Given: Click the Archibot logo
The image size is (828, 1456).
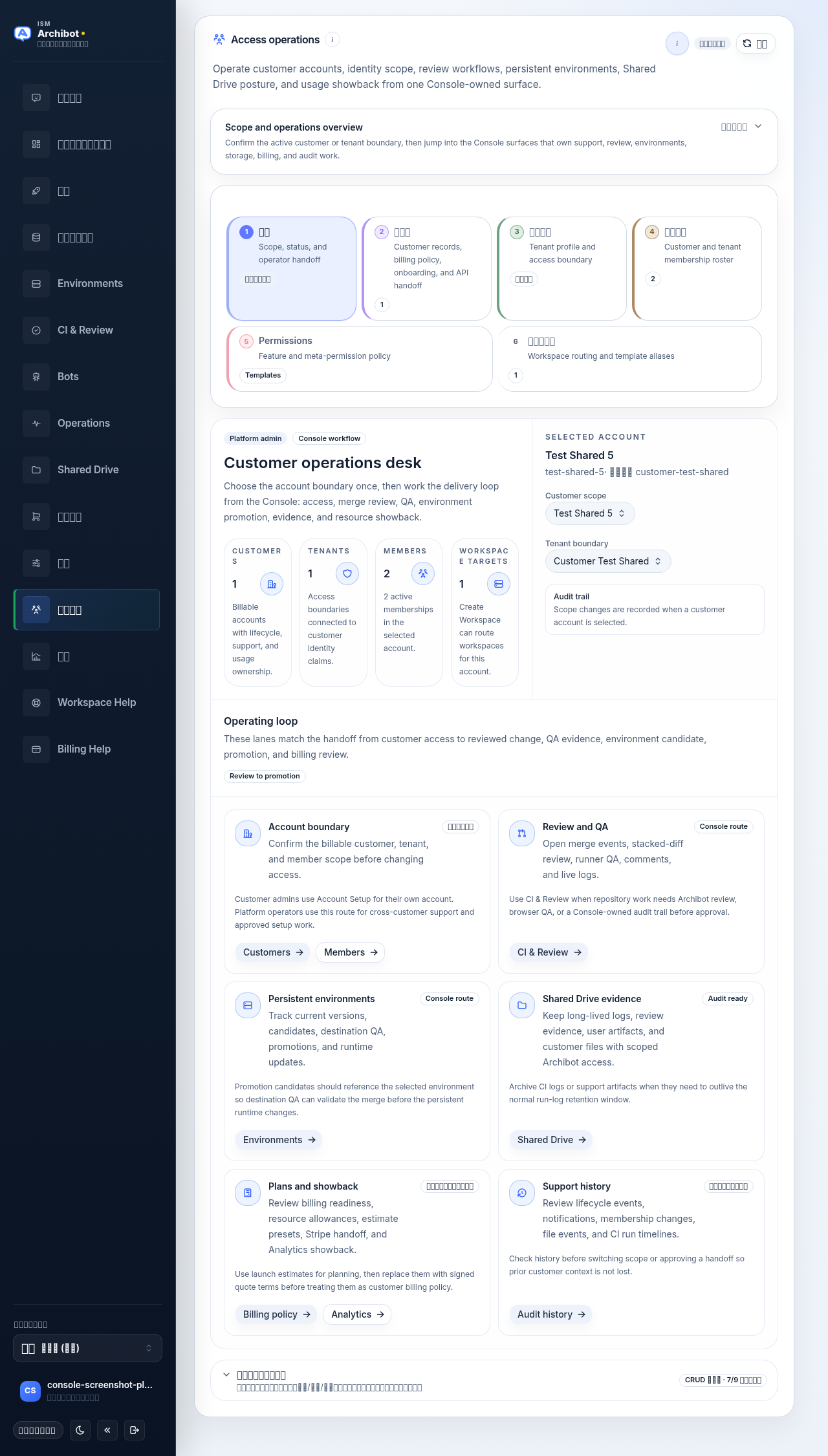Looking at the screenshot, I should point(23,34).
